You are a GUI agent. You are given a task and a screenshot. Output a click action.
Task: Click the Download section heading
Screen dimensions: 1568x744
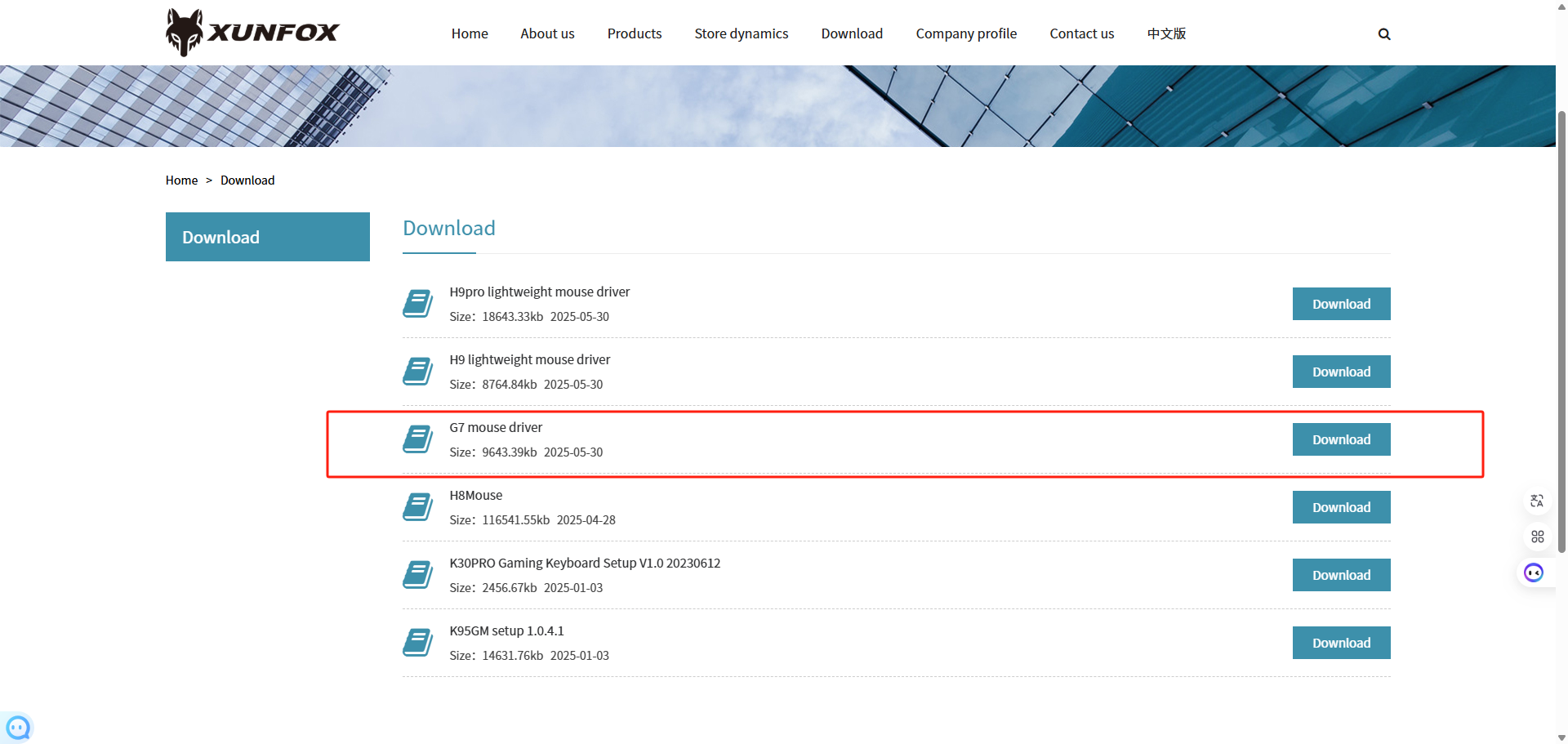point(449,228)
